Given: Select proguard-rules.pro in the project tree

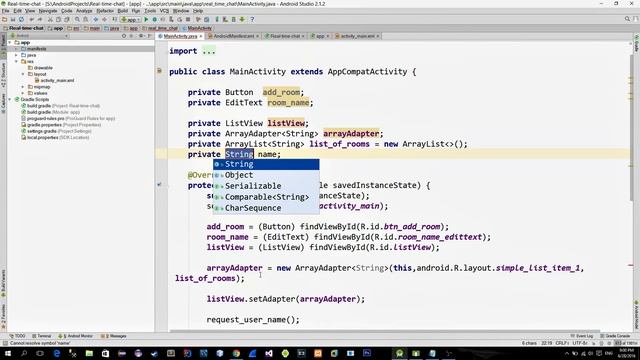Looking at the screenshot, I should 68,118.
